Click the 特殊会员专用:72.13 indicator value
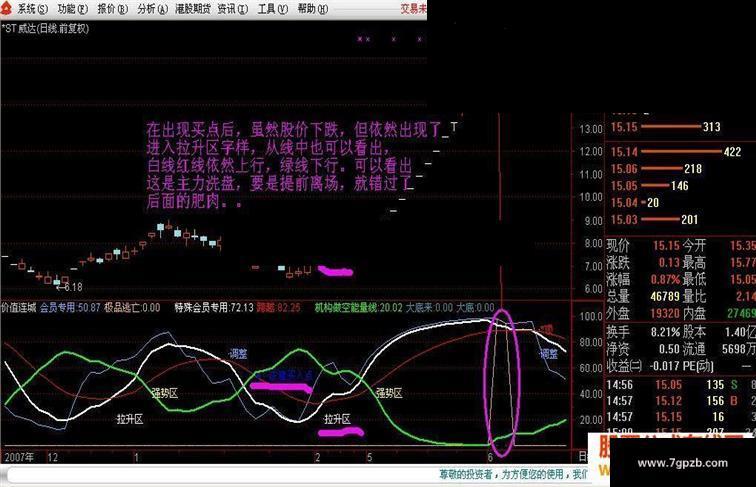 [x=214, y=307]
